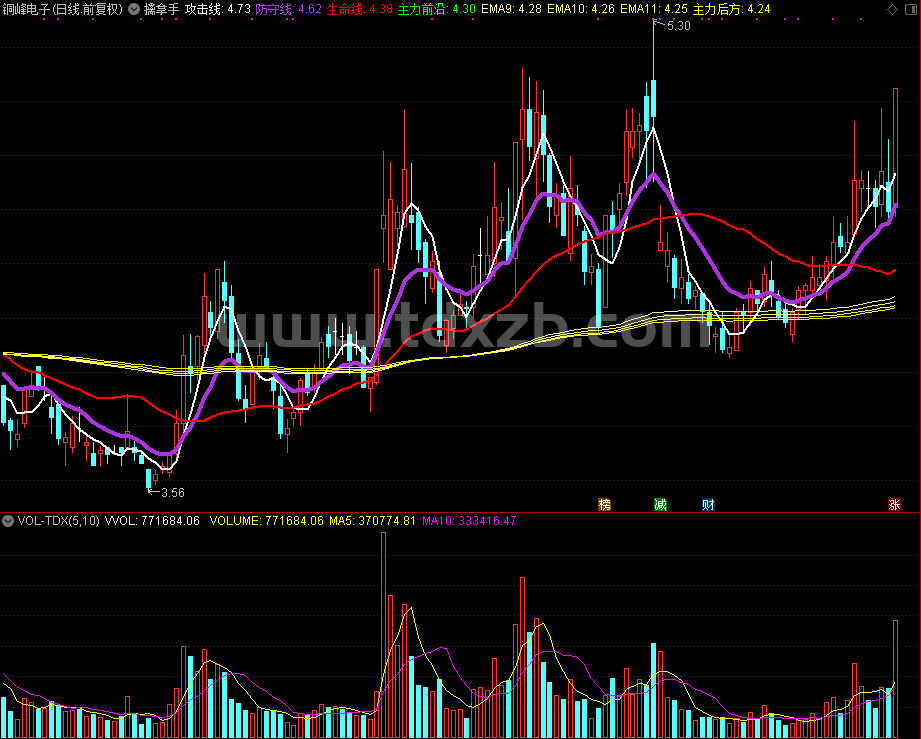This screenshot has width=921, height=739.
Task: Click the blue 财 event marker
Action: (x=708, y=504)
